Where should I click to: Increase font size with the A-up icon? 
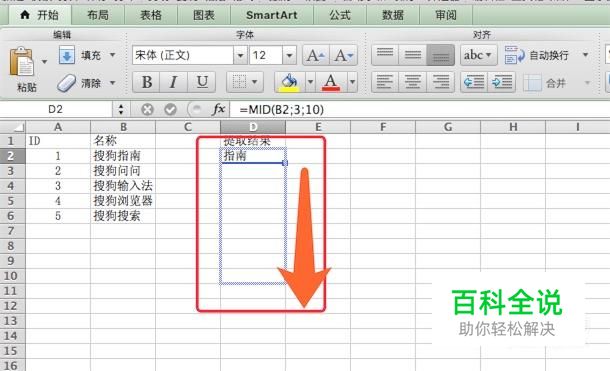(316, 55)
